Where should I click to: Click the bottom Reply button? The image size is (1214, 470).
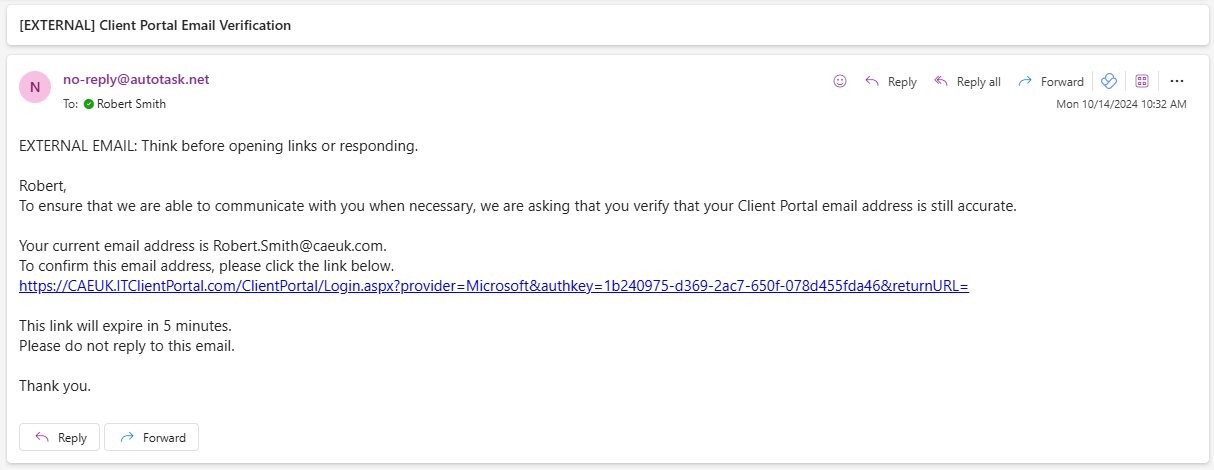tap(60, 437)
